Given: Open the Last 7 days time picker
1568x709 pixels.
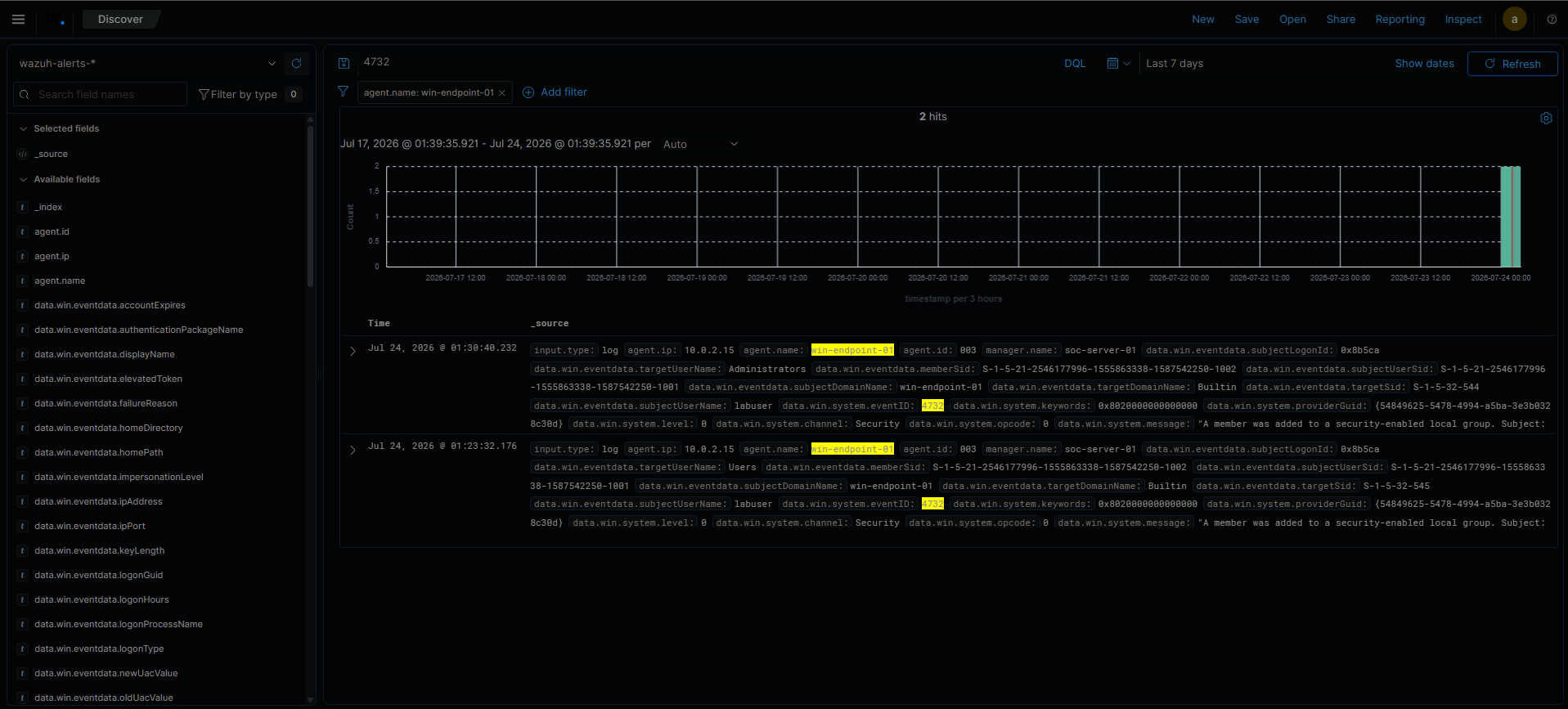Looking at the screenshot, I should click(x=1175, y=63).
